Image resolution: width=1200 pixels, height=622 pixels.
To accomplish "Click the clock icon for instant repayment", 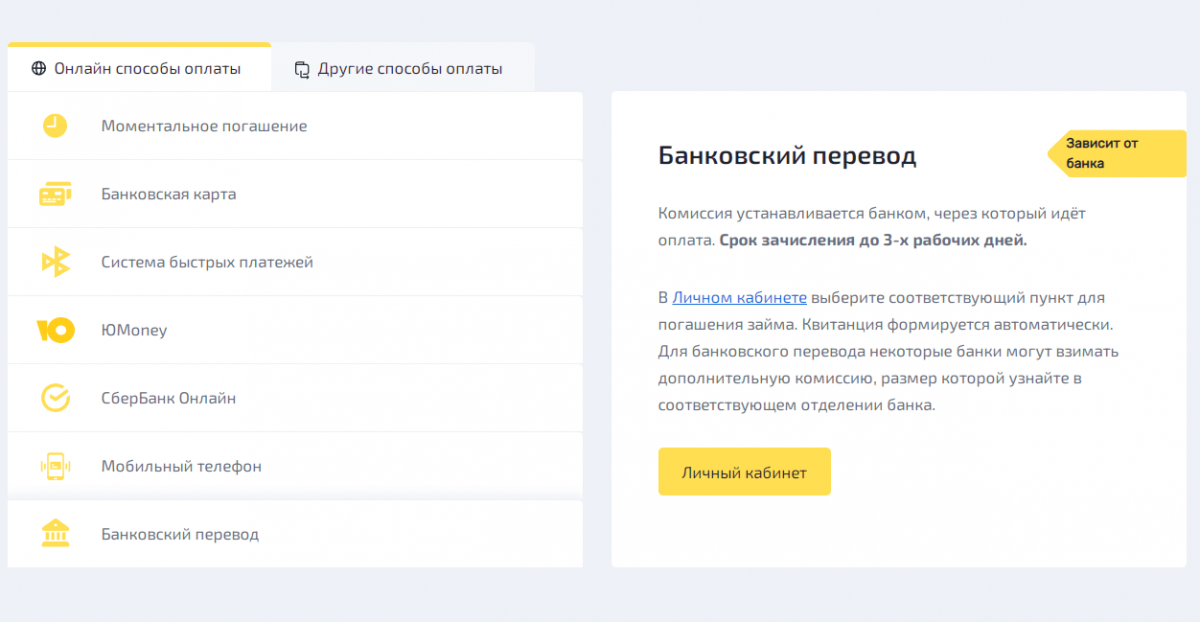I will pos(55,126).
